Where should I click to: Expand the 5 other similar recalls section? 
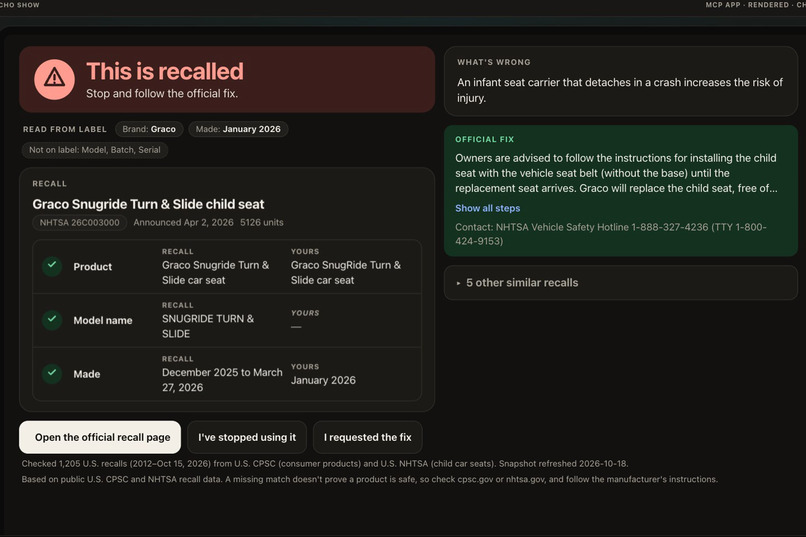(620, 283)
